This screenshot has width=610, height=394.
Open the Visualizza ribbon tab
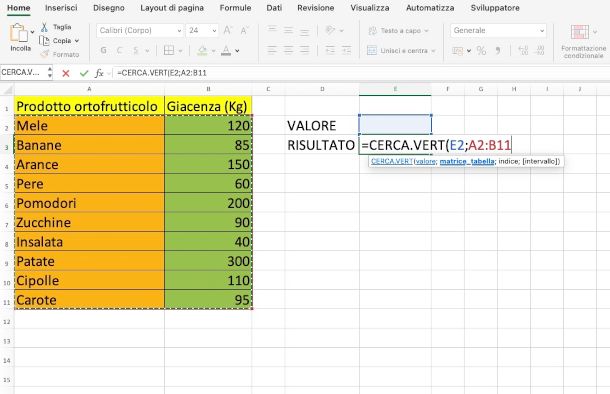click(370, 8)
